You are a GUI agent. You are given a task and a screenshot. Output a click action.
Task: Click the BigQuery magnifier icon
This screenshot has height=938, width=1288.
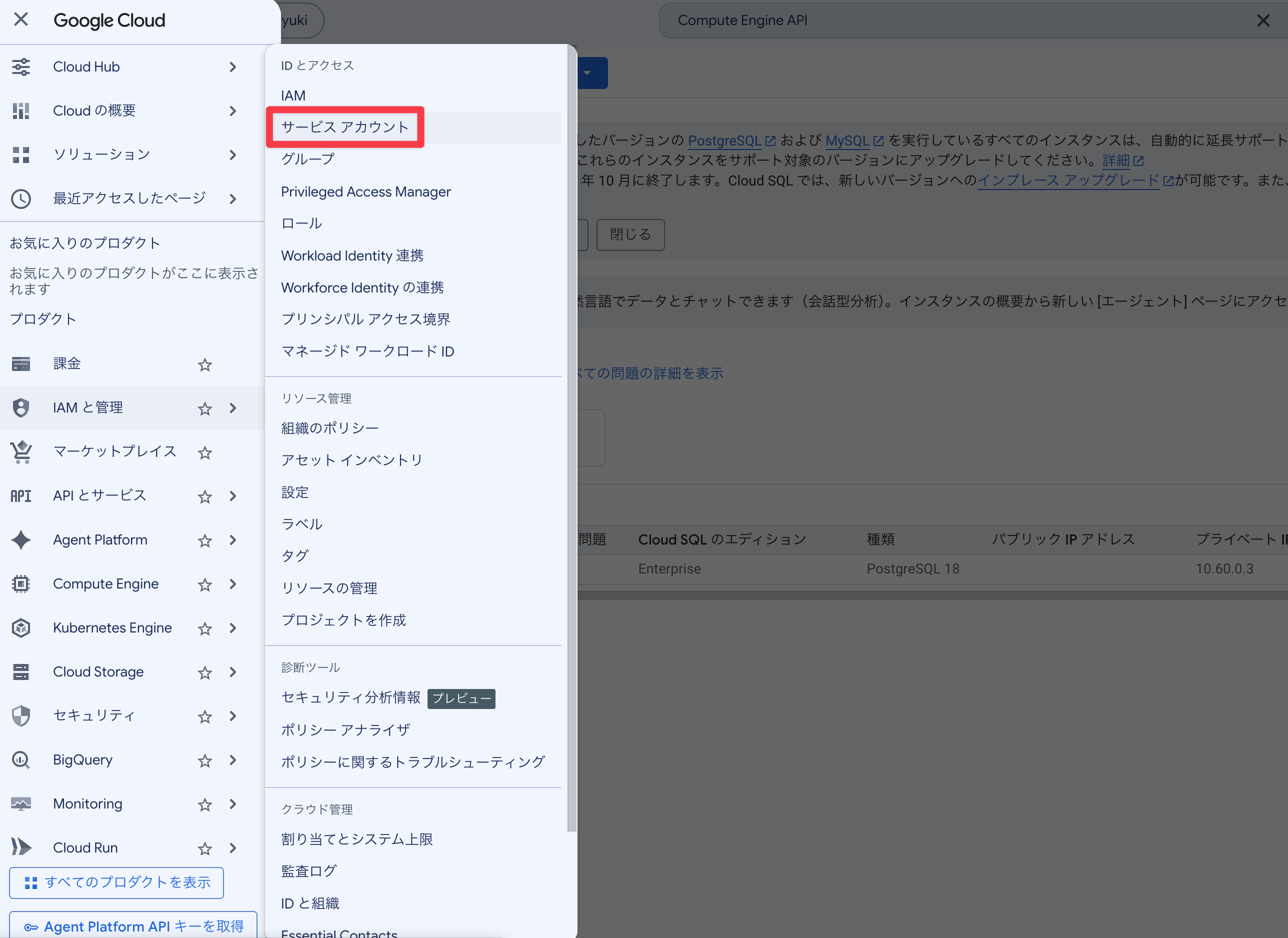[x=21, y=759]
